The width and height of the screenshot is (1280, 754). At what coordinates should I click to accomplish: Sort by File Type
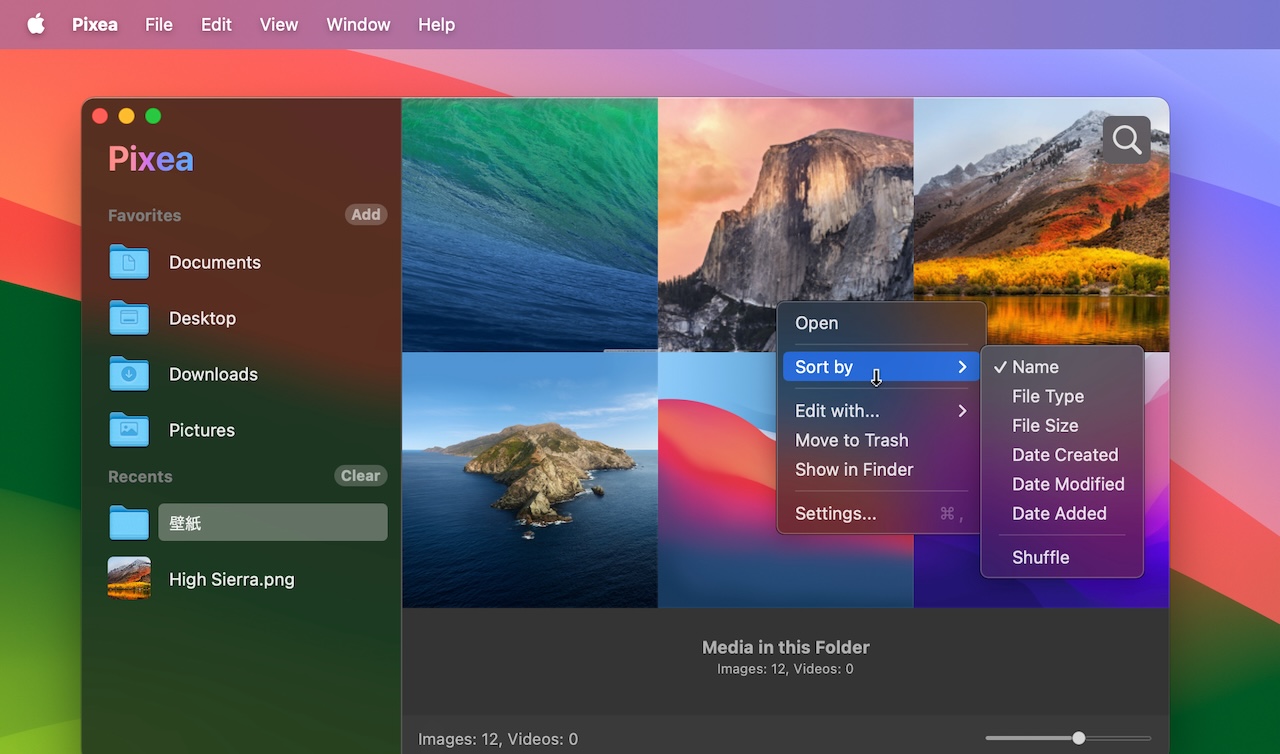1062,396
